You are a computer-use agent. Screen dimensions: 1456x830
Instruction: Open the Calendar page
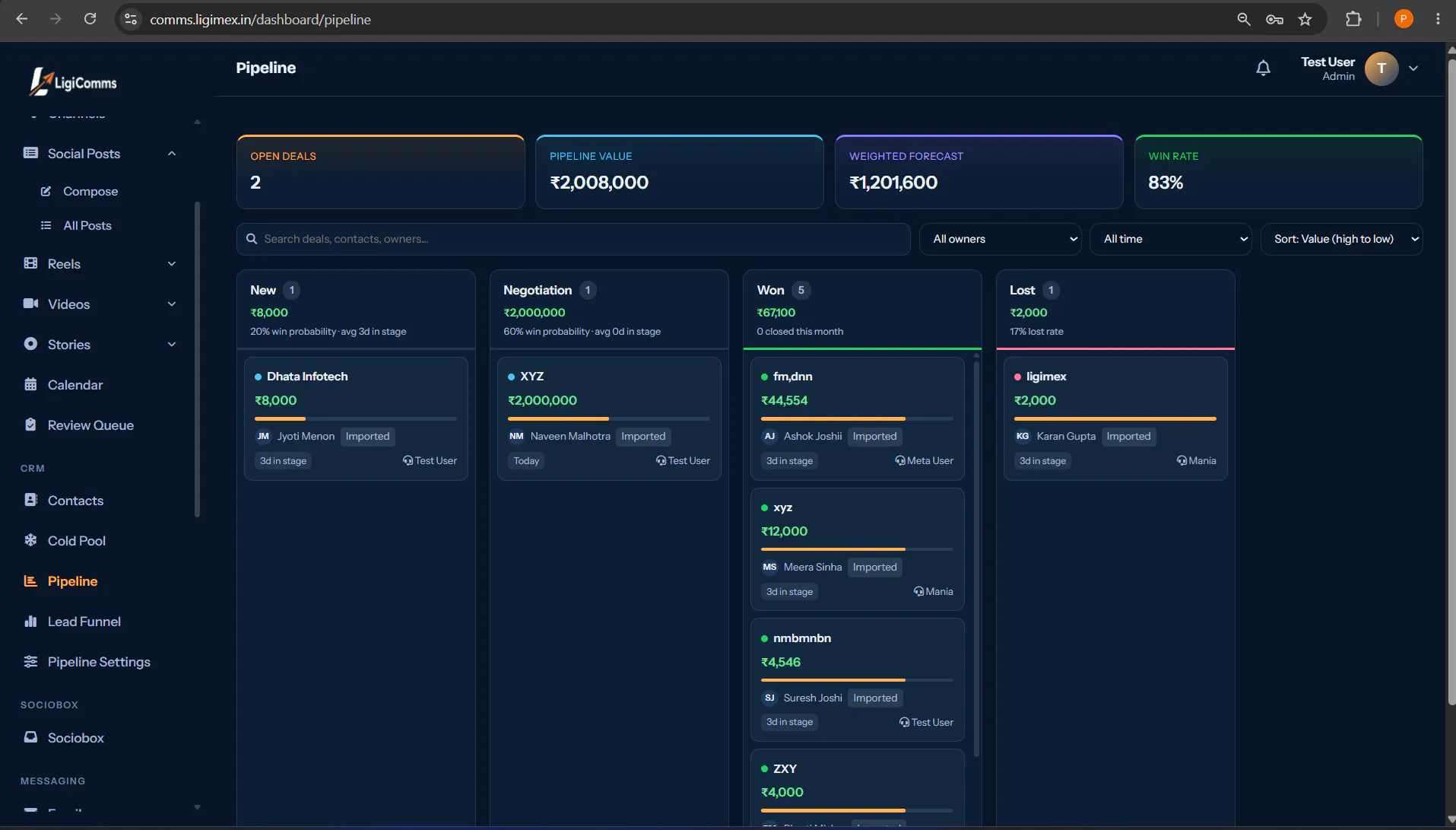[x=75, y=384]
